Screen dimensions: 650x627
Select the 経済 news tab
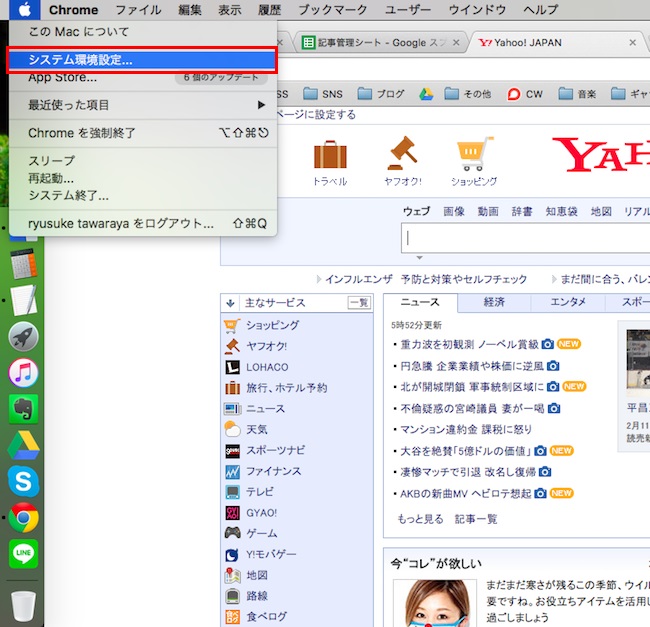(493, 302)
